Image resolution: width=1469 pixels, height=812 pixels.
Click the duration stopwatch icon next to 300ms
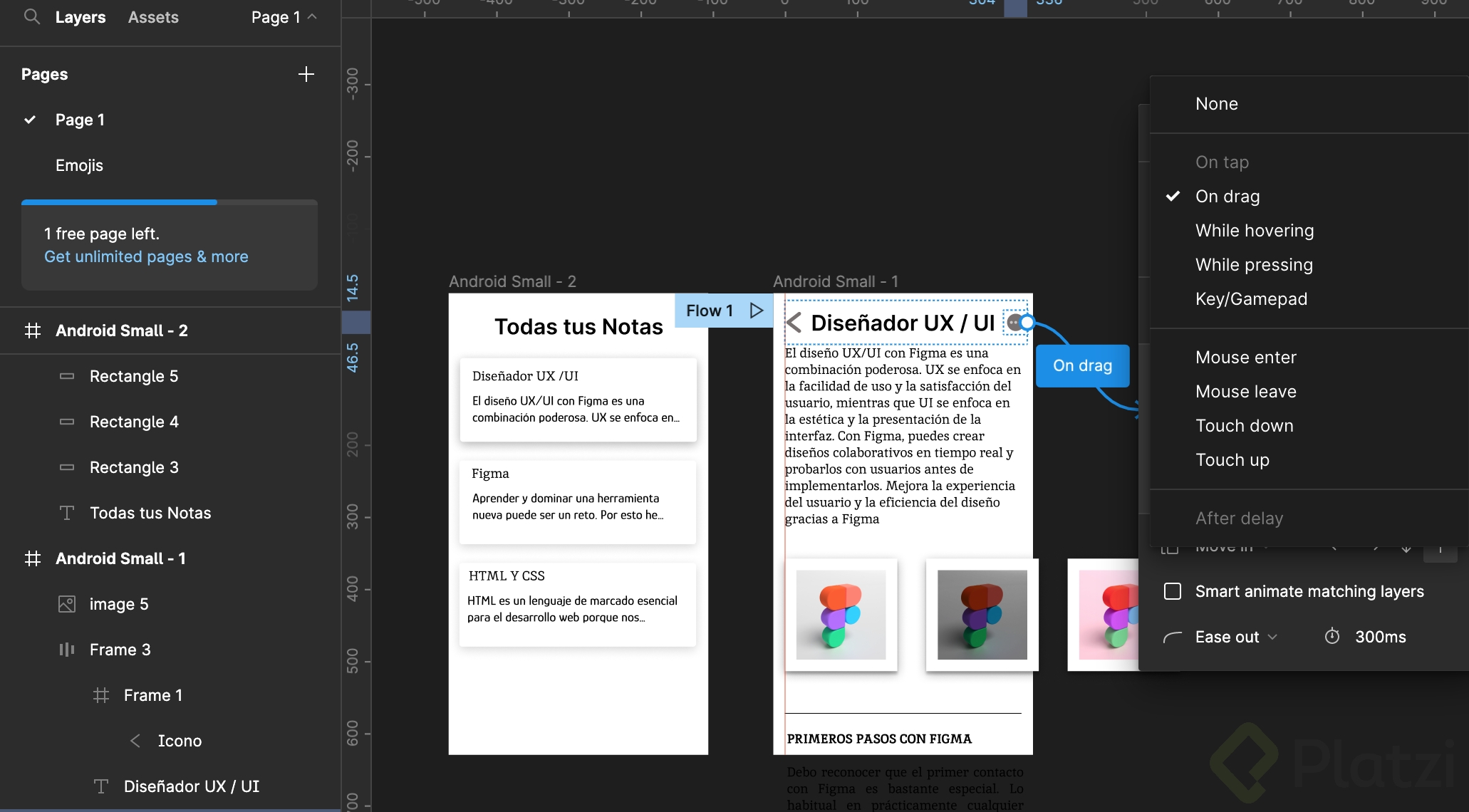[1332, 636]
